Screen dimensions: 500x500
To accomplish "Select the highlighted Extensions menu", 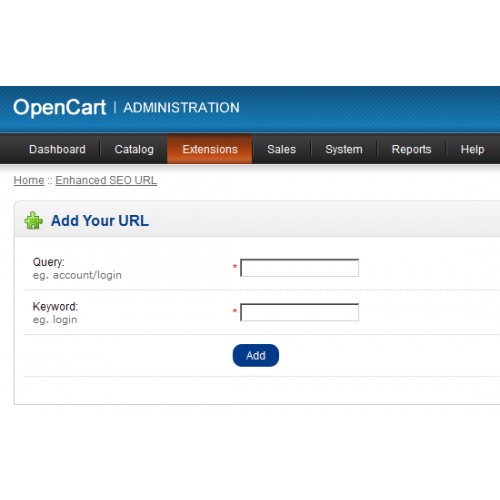I will pyautogui.click(x=210, y=149).
